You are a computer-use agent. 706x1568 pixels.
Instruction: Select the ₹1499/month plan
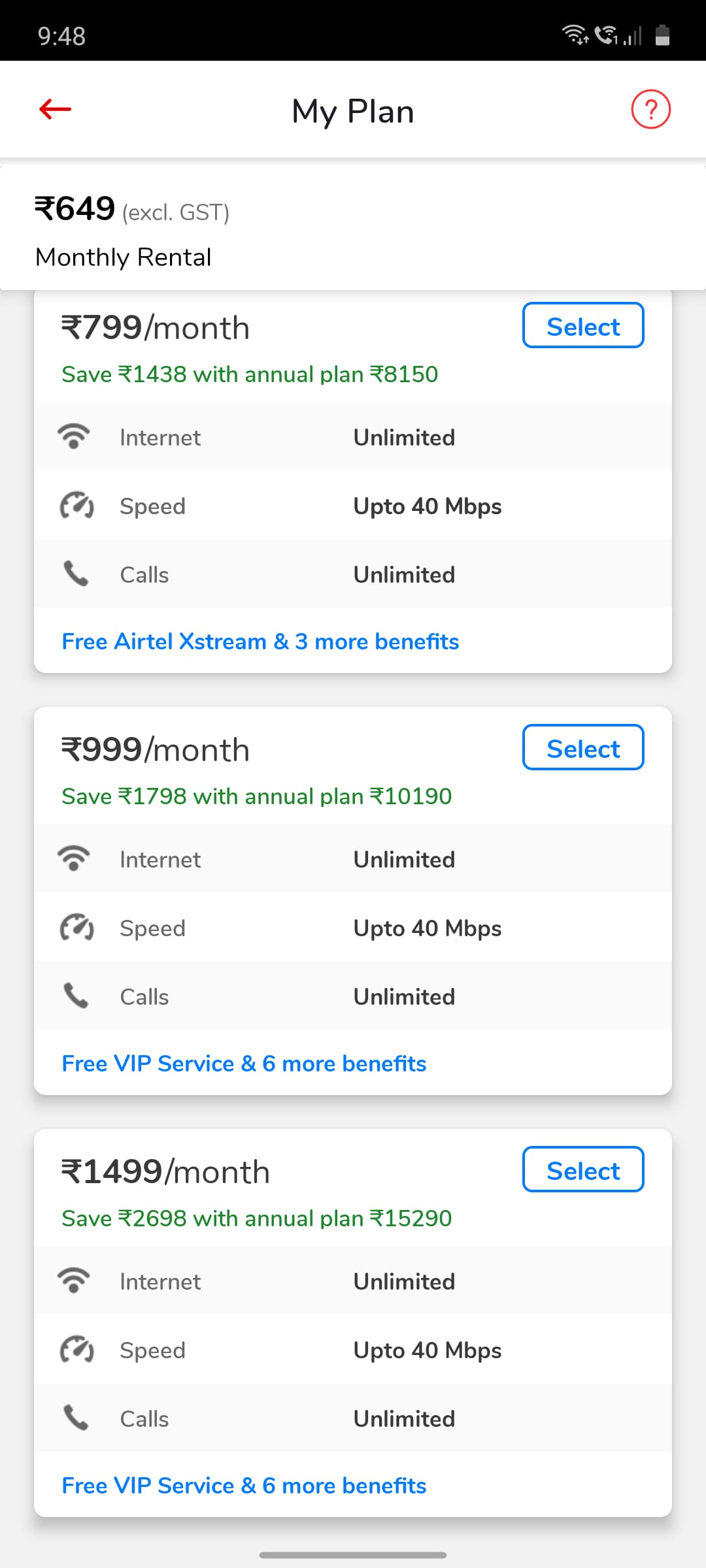(582, 1169)
